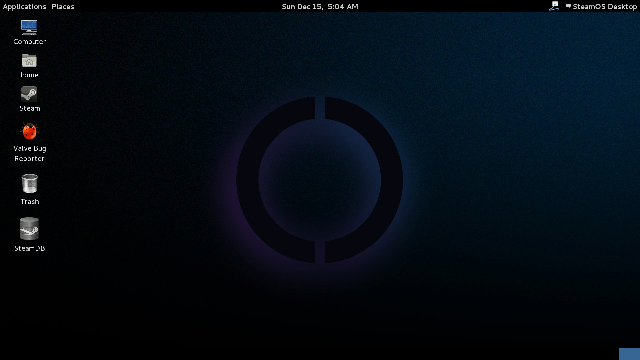Select the Steam launcher icon
Image resolution: width=640 pixels, height=360 pixels.
(x=29, y=94)
